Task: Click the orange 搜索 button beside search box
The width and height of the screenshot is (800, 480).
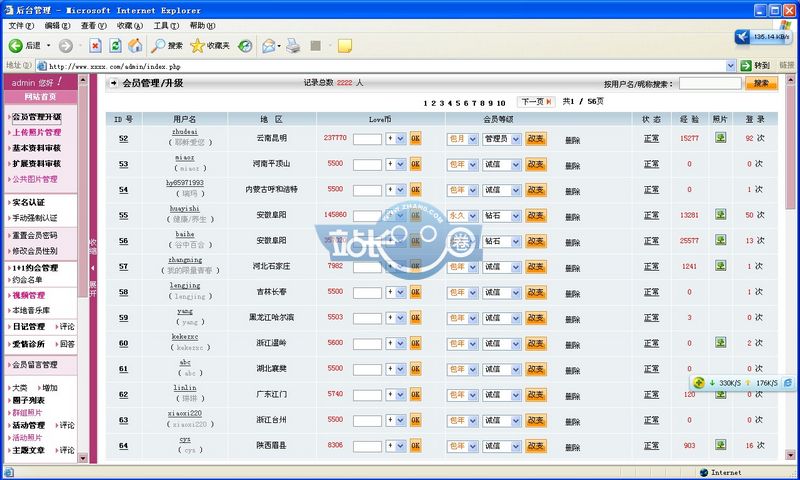Action: click(761, 84)
